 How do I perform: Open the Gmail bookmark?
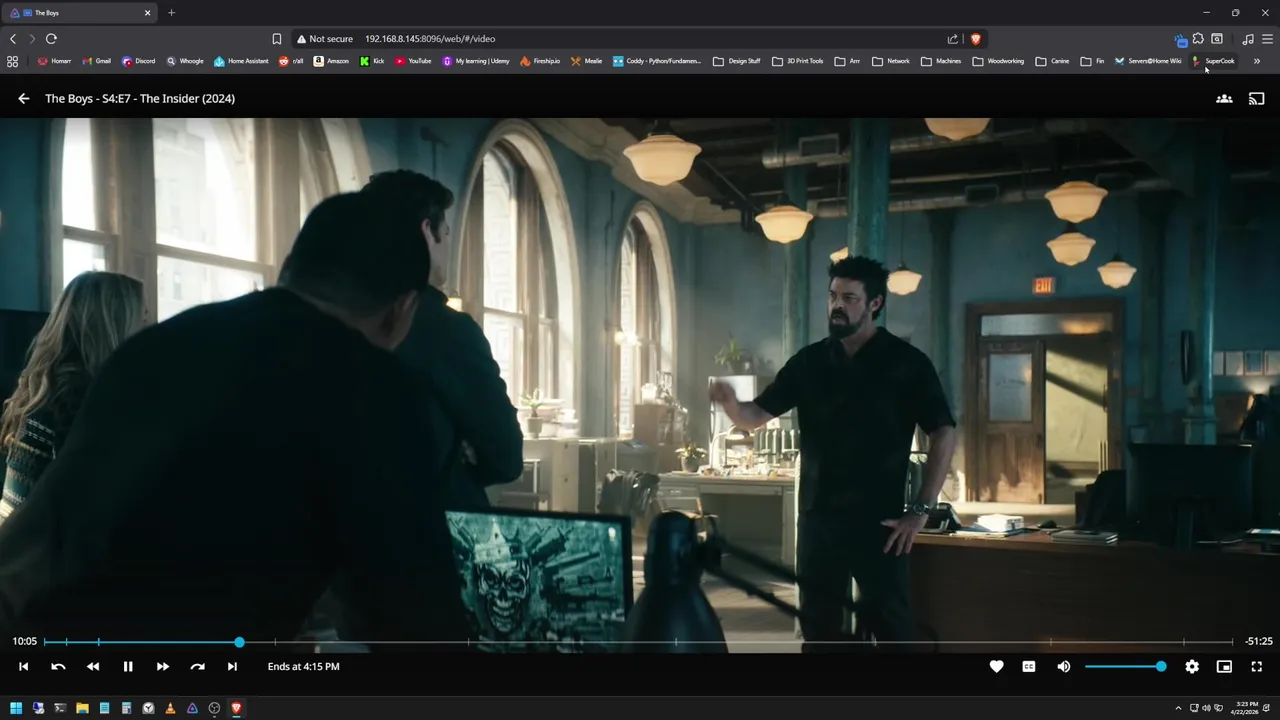(96, 61)
